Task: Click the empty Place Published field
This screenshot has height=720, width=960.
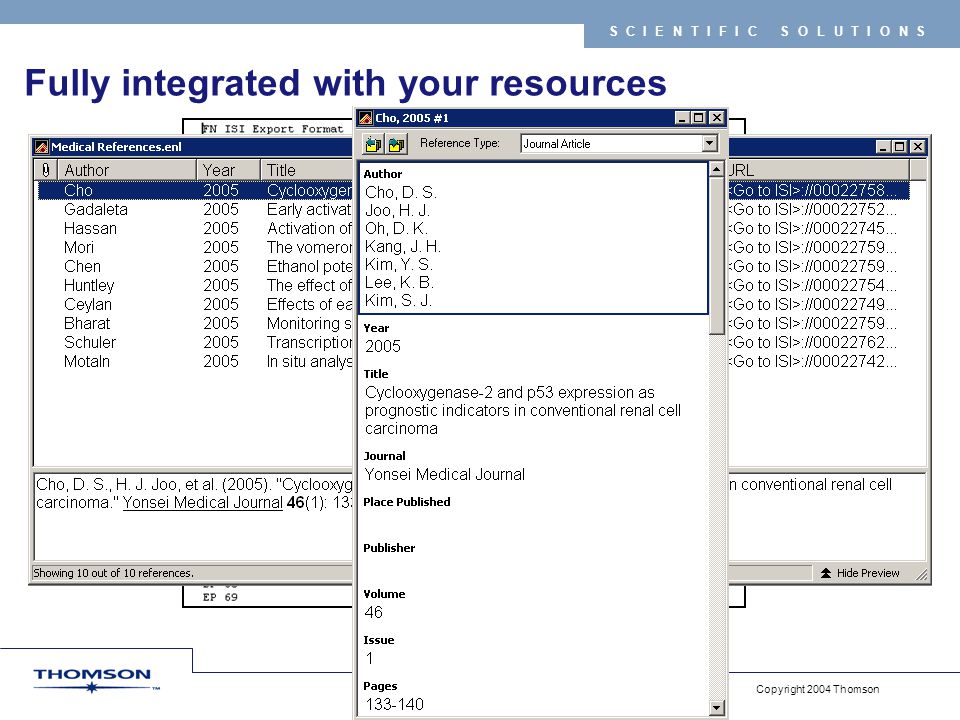Action: click(x=533, y=521)
